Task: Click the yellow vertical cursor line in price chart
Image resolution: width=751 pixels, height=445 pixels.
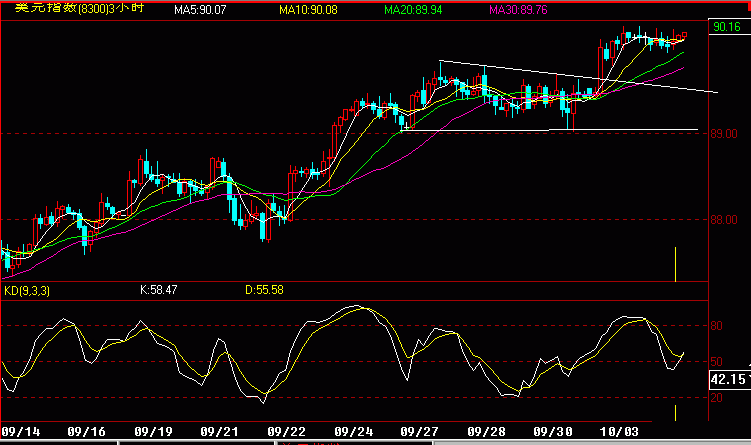Action: click(675, 264)
